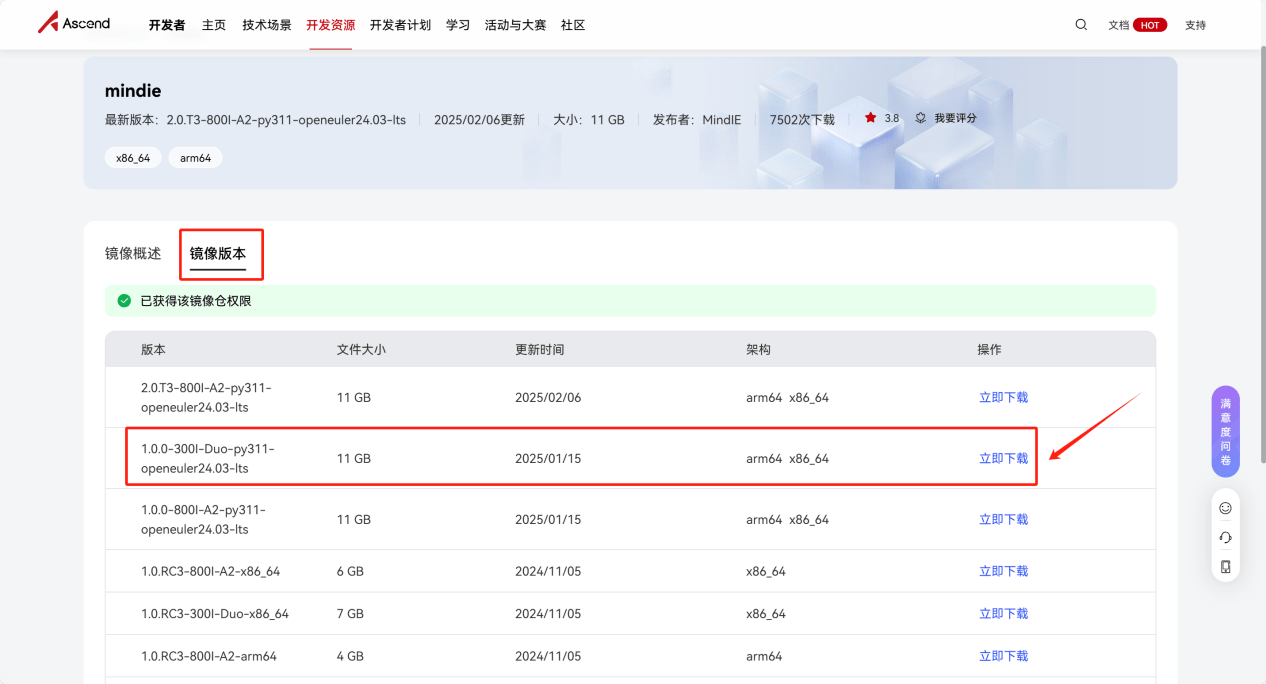The height and width of the screenshot is (684, 1266).
Task: Switch to the 镜像版本 tab
Action: [218, 254]
